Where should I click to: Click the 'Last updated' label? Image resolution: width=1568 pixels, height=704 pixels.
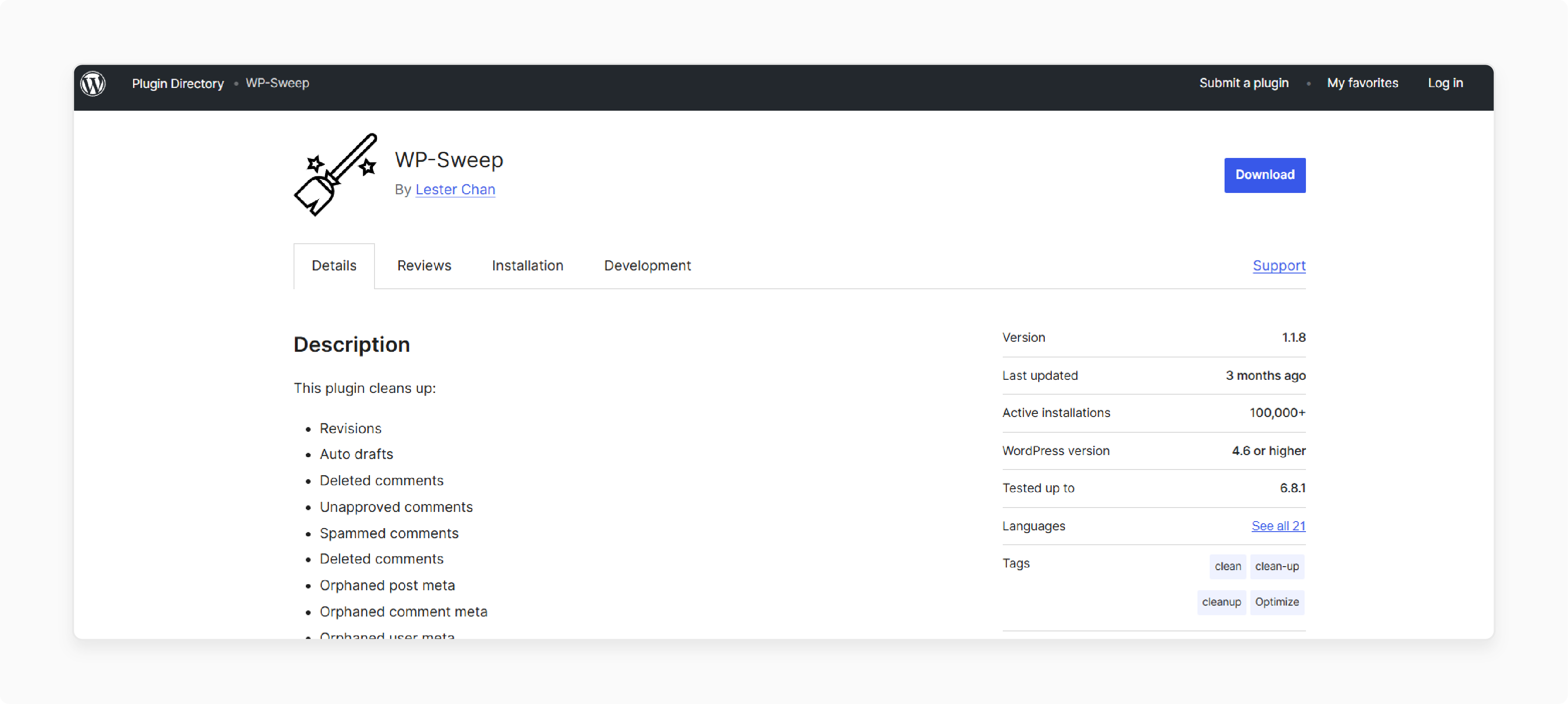click(x=1039, y=375)
